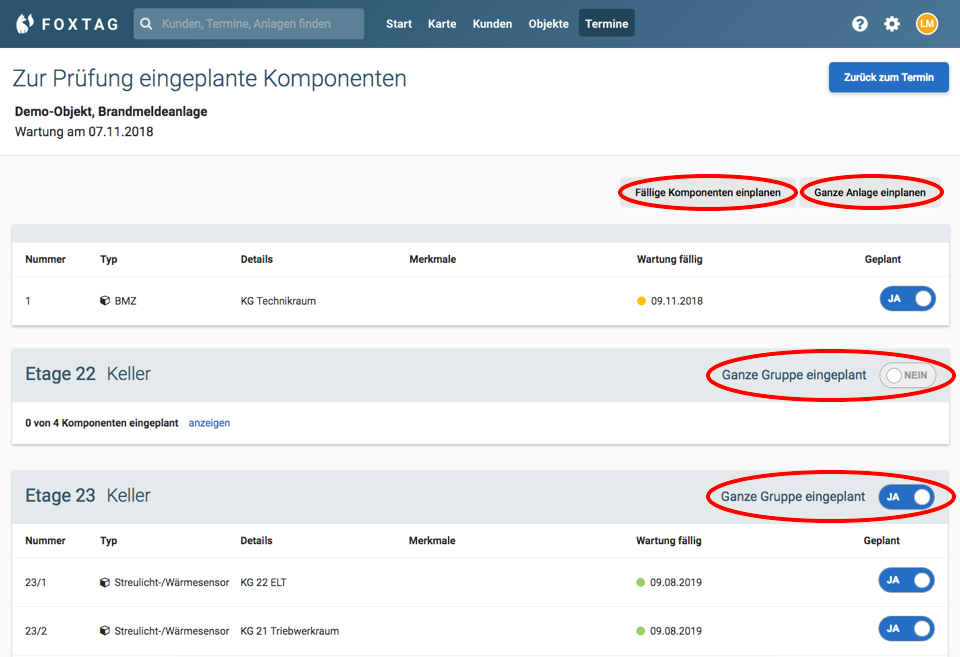Click Zurück zum Termin button
The height and width of the screenshot is (657, 960).
pos(888,77)
